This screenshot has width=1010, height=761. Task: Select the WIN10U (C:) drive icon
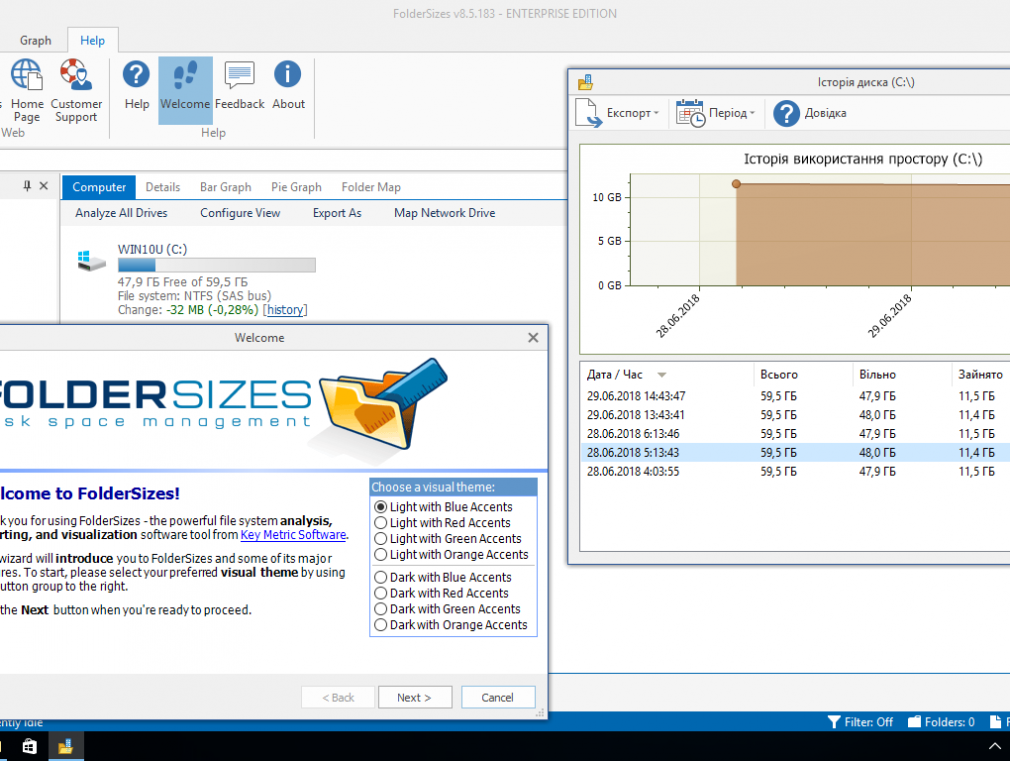[x=91, y=261]
